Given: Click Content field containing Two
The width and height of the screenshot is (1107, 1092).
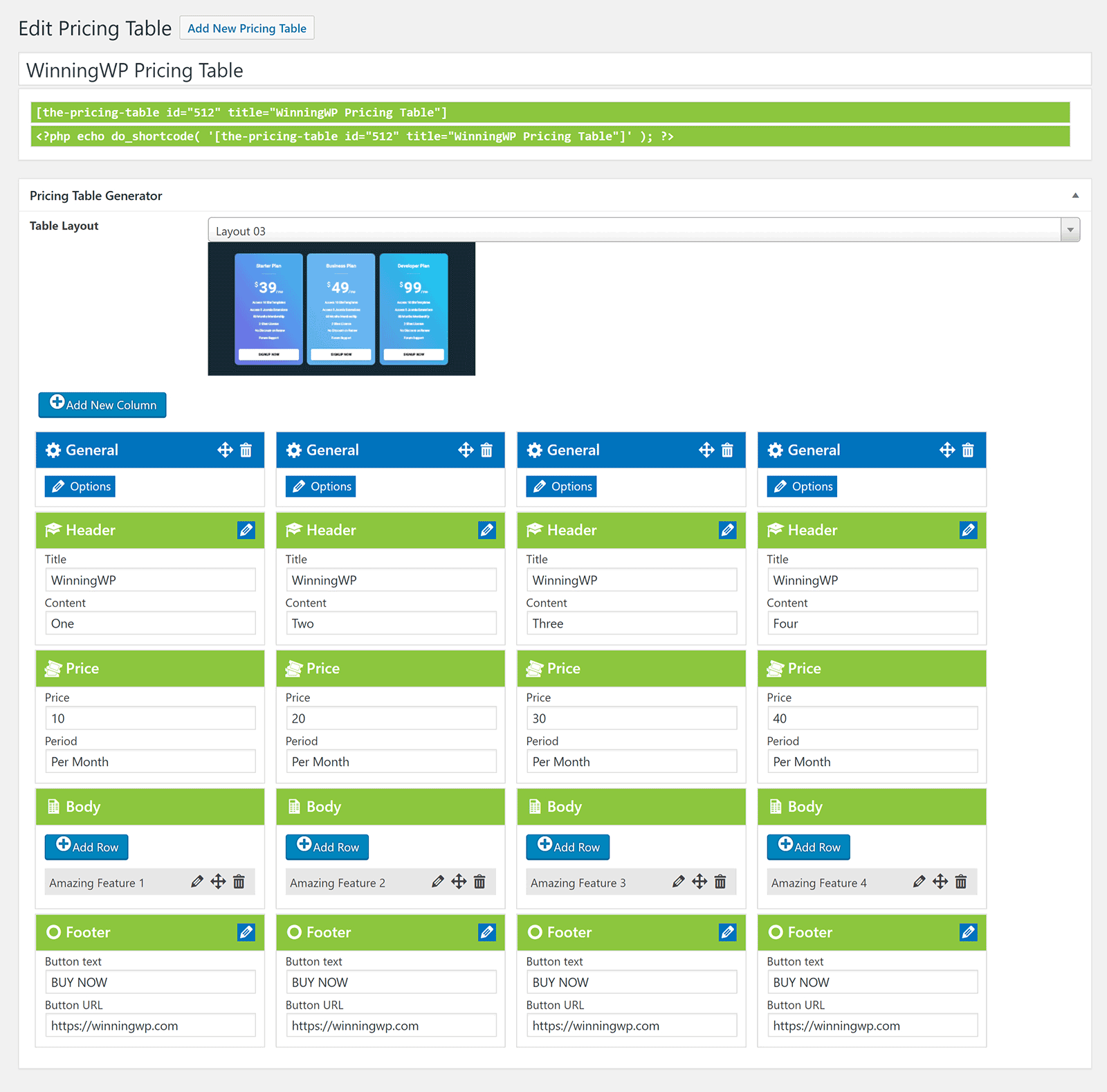Looking at the screenshot, I should point(391,623).
